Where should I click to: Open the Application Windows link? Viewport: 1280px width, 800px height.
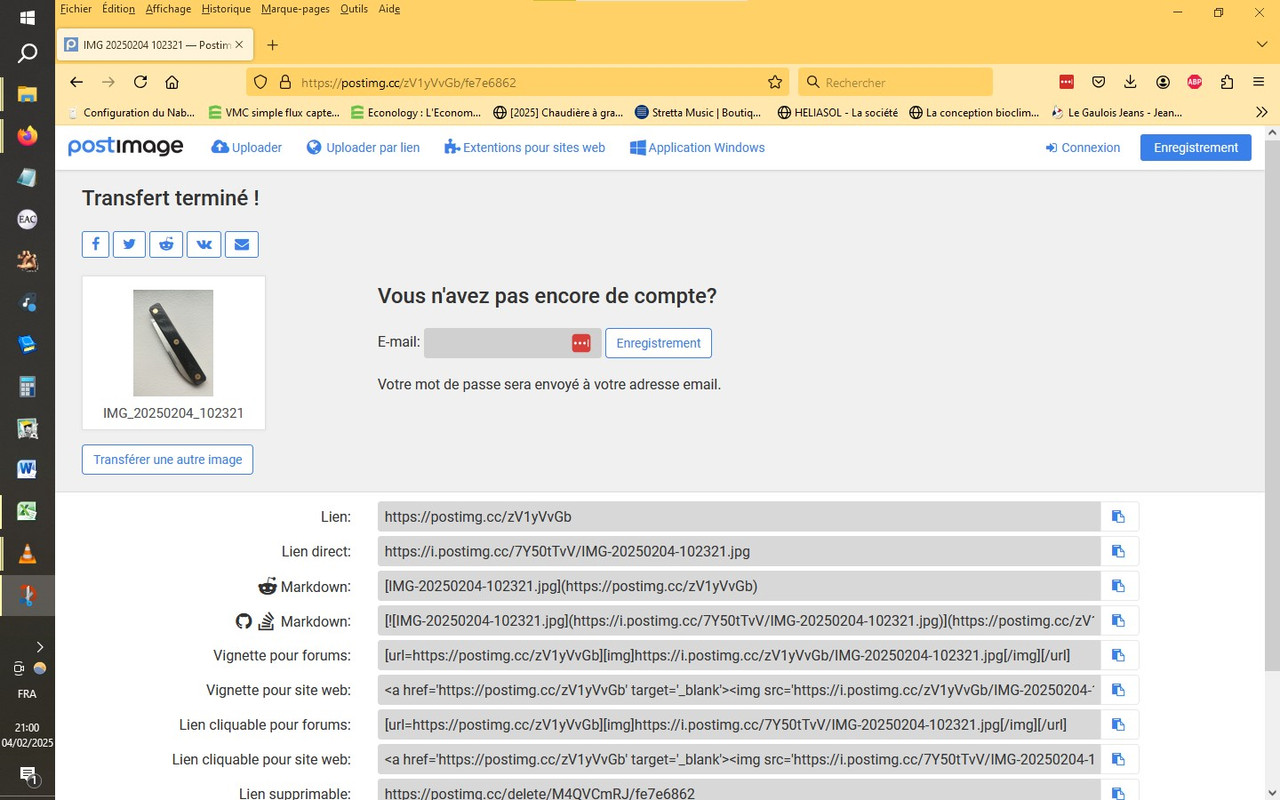click(x=697, y=147)
